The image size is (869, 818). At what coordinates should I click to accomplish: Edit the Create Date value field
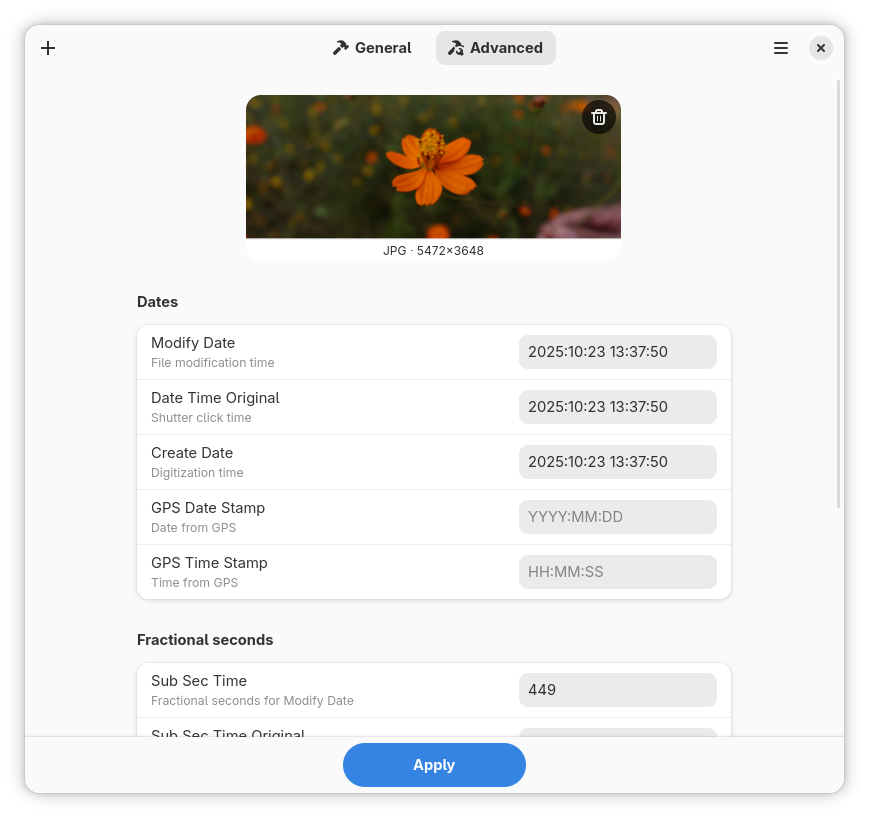[x=617, y=462]
